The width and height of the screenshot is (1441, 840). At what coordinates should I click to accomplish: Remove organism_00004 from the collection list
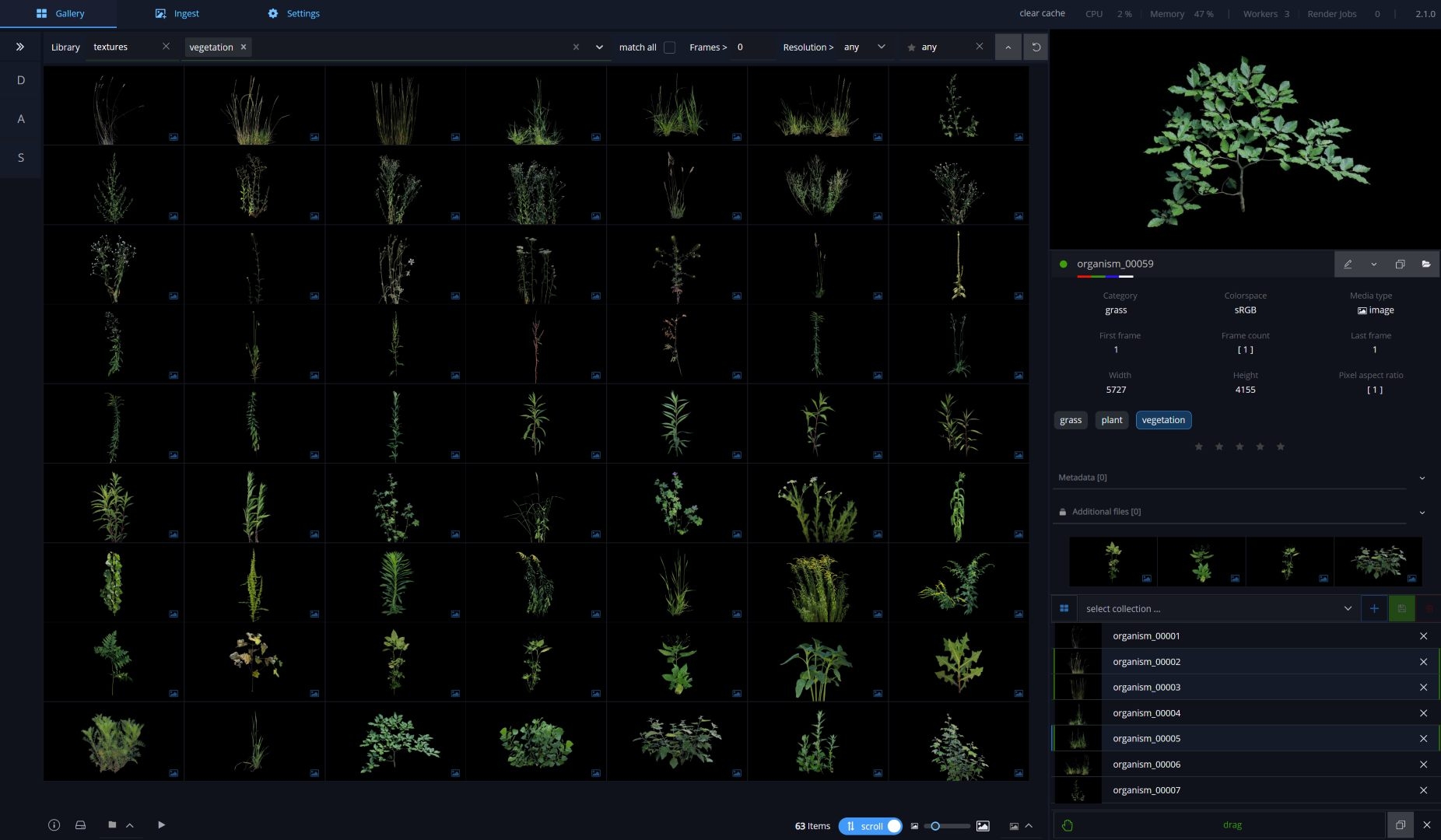pyautogui.click(x=1423, y=713)
